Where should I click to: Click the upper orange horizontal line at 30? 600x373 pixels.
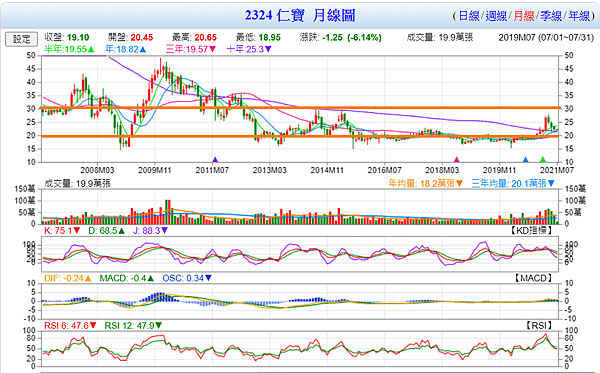click(x=301, y=108)
